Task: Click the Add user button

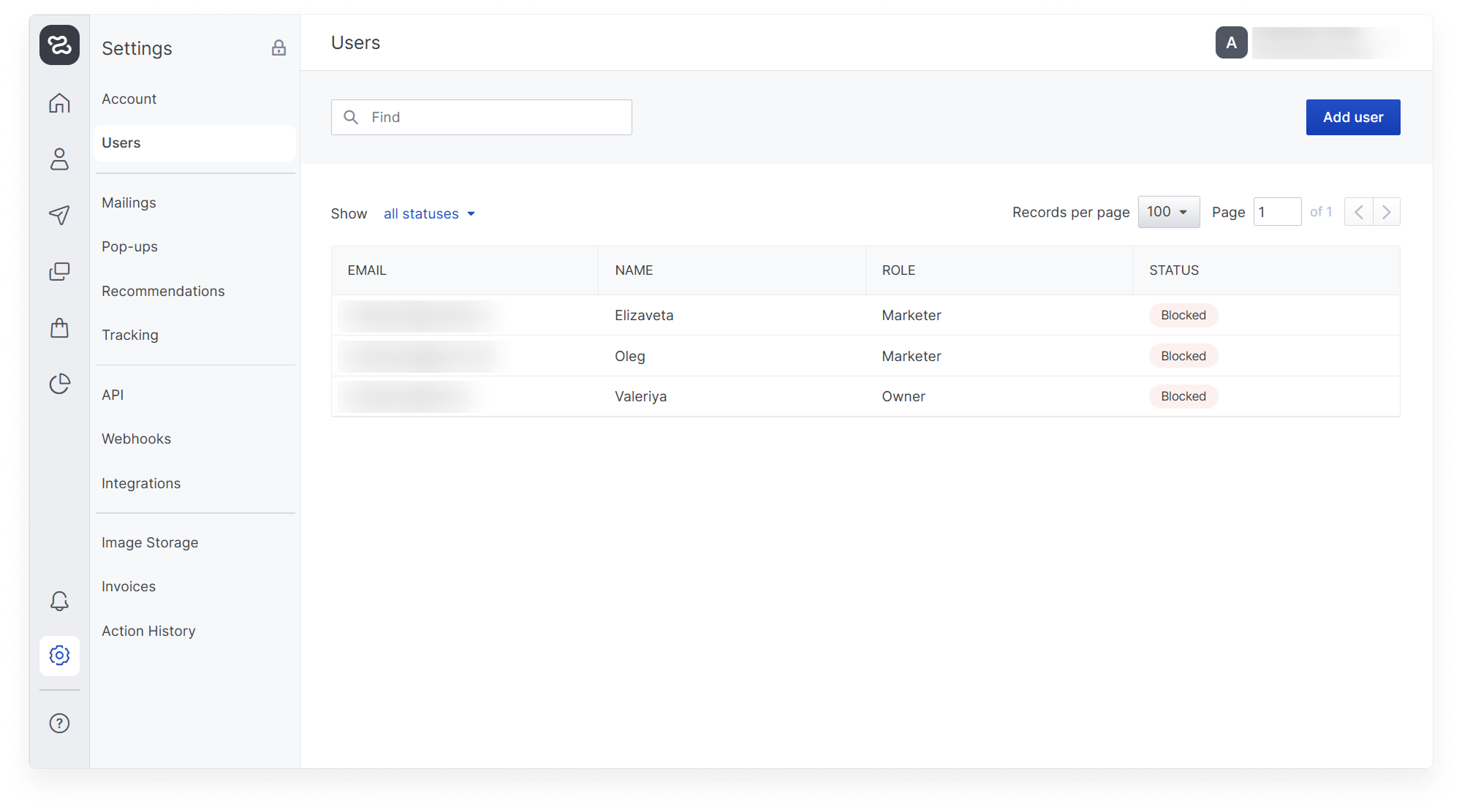Action: (1352, 117)
